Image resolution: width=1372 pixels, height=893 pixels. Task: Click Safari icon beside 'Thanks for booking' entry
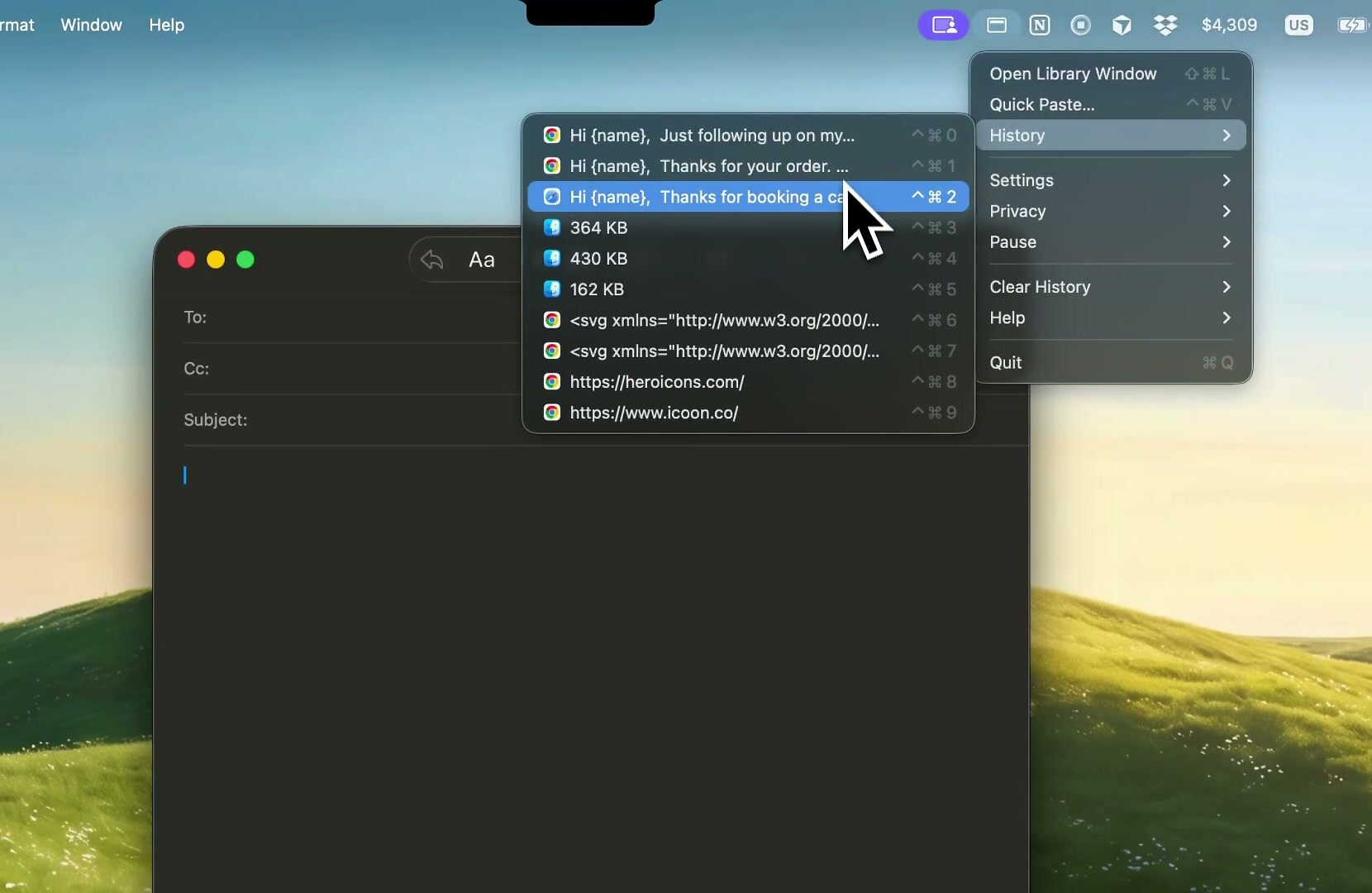click(552, 196)
